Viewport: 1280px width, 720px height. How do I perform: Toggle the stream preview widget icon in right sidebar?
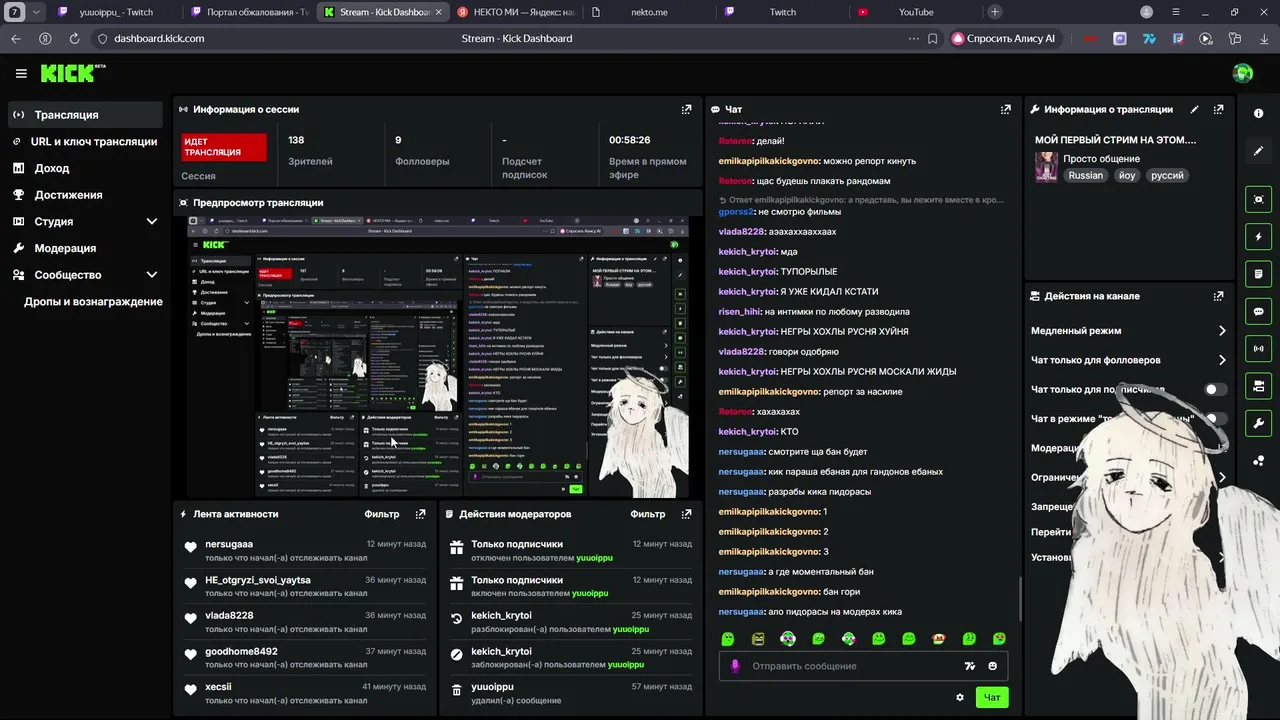tap(1258, 199)
